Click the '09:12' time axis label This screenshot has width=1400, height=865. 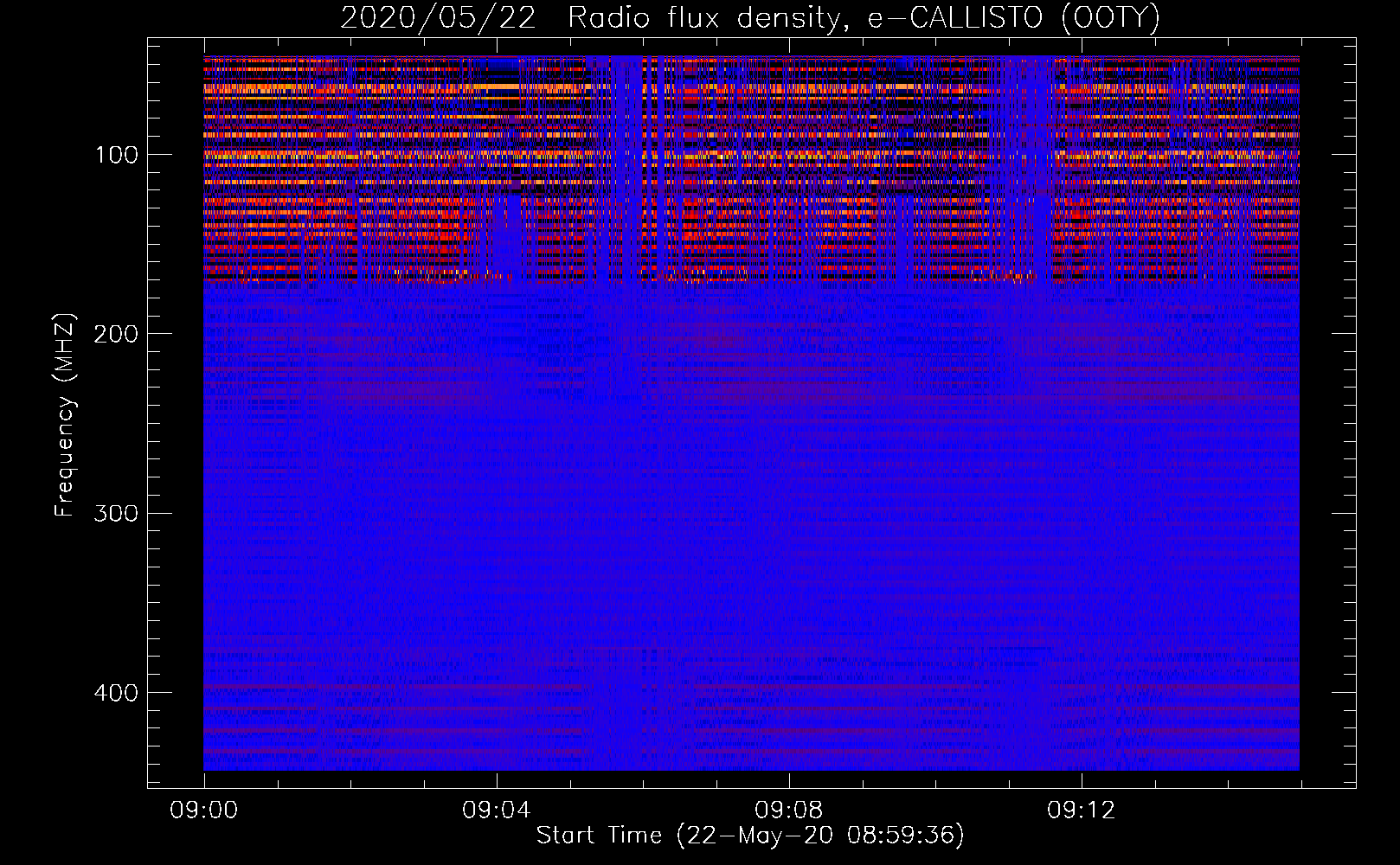coord(1082,811)
